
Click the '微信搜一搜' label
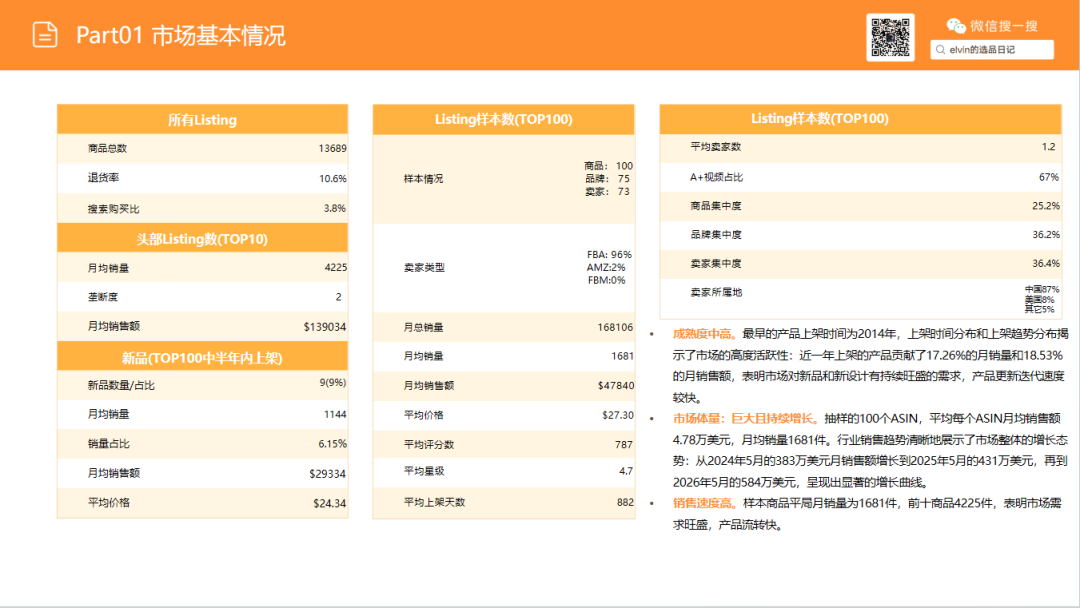(x=1004, y=26)
